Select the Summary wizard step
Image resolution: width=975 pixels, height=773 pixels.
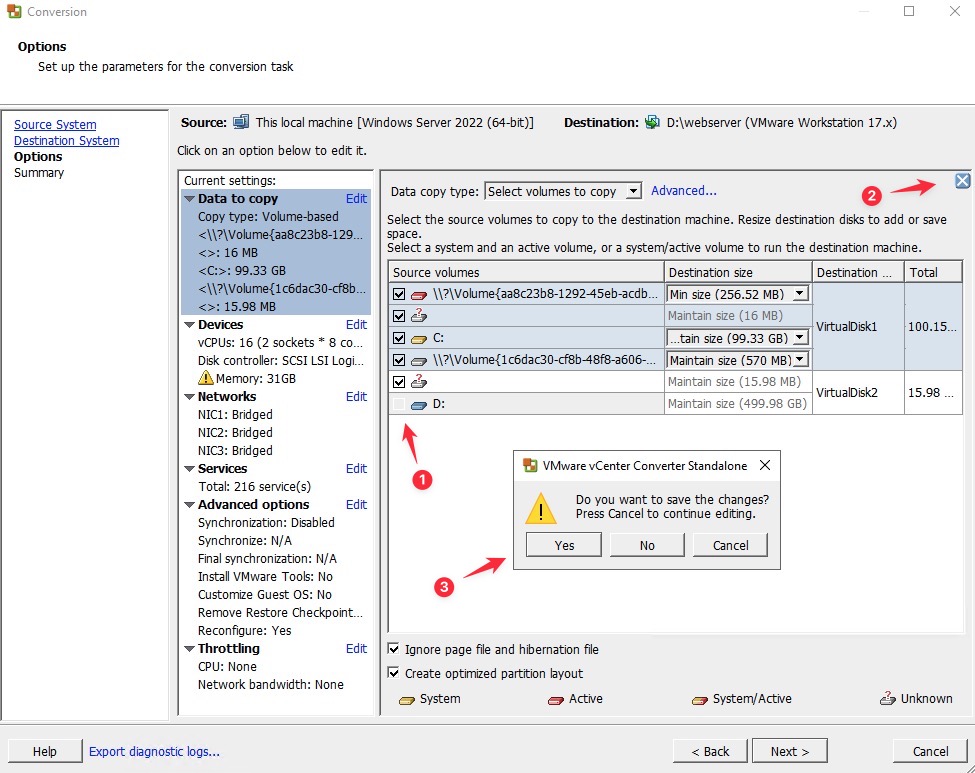[x=39, y=173]
